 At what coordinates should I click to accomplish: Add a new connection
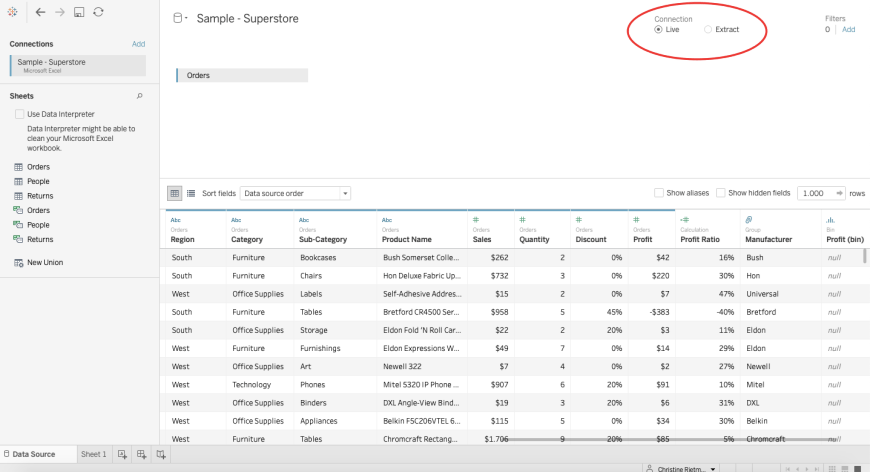click(138, 44)
